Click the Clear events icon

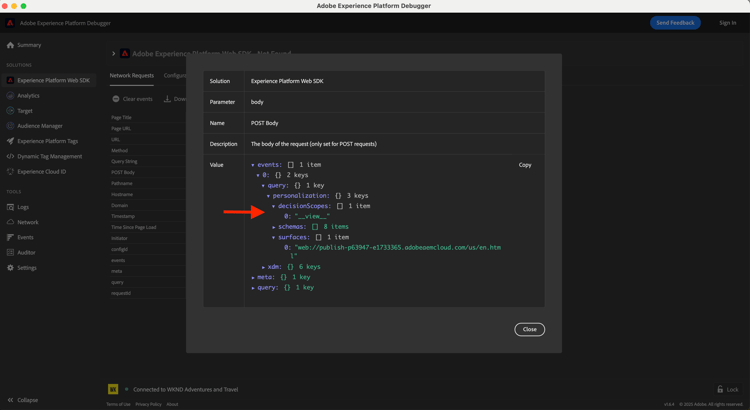(116, 99)
